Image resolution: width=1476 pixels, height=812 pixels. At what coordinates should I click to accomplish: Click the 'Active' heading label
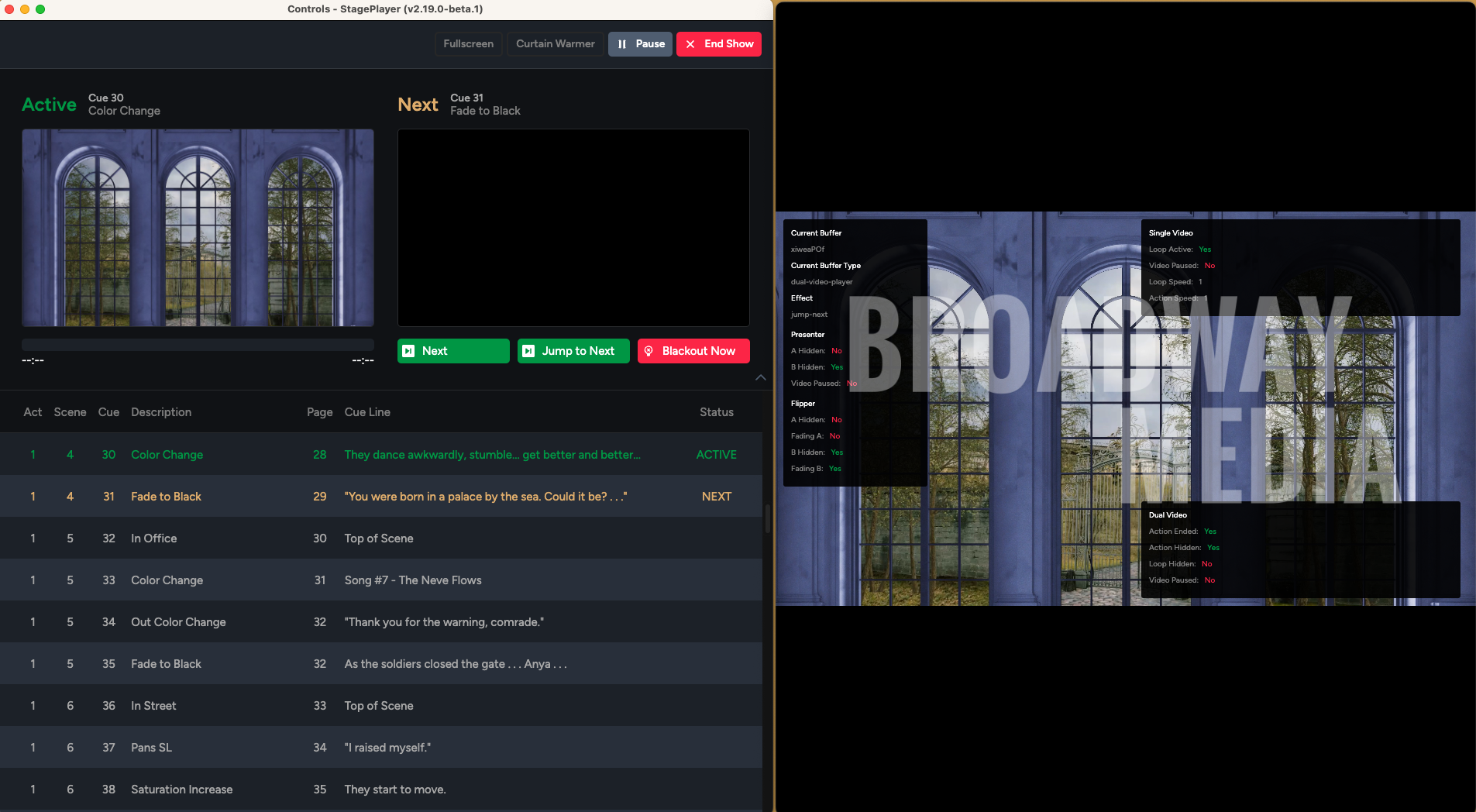[49, 105]
